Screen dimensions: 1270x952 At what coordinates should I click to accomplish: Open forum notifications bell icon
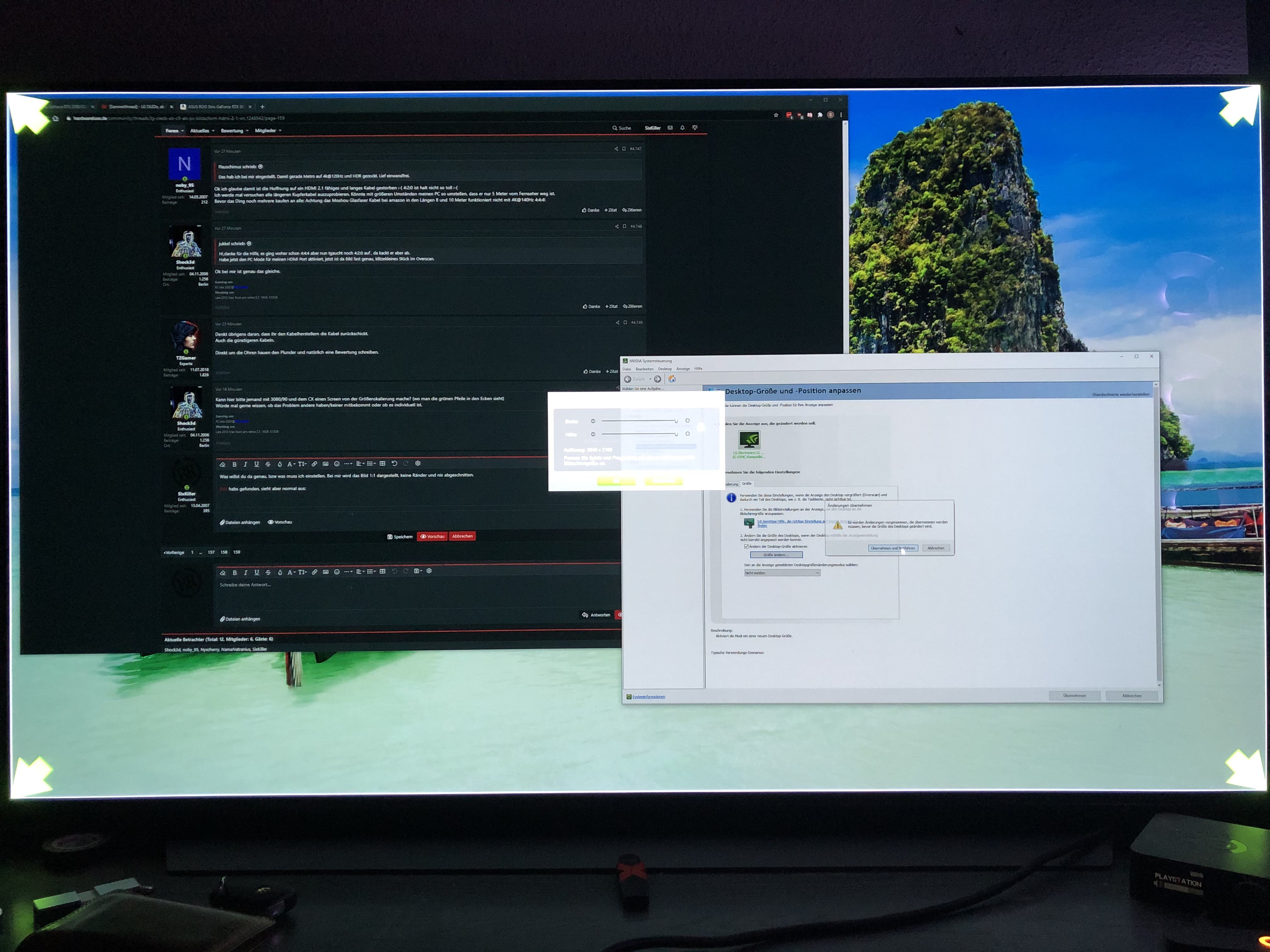click(682, 128)
